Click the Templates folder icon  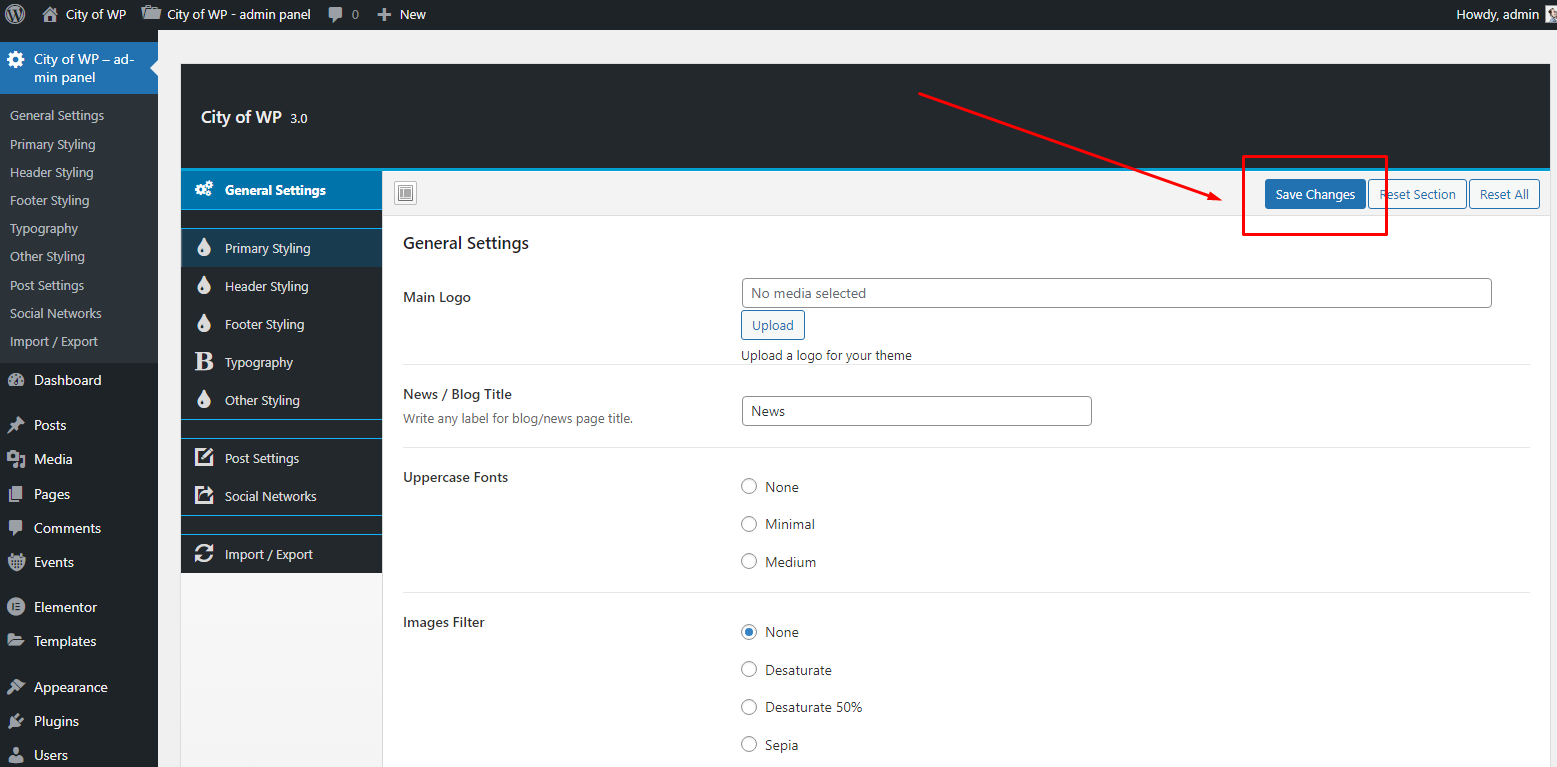(15, 641)
